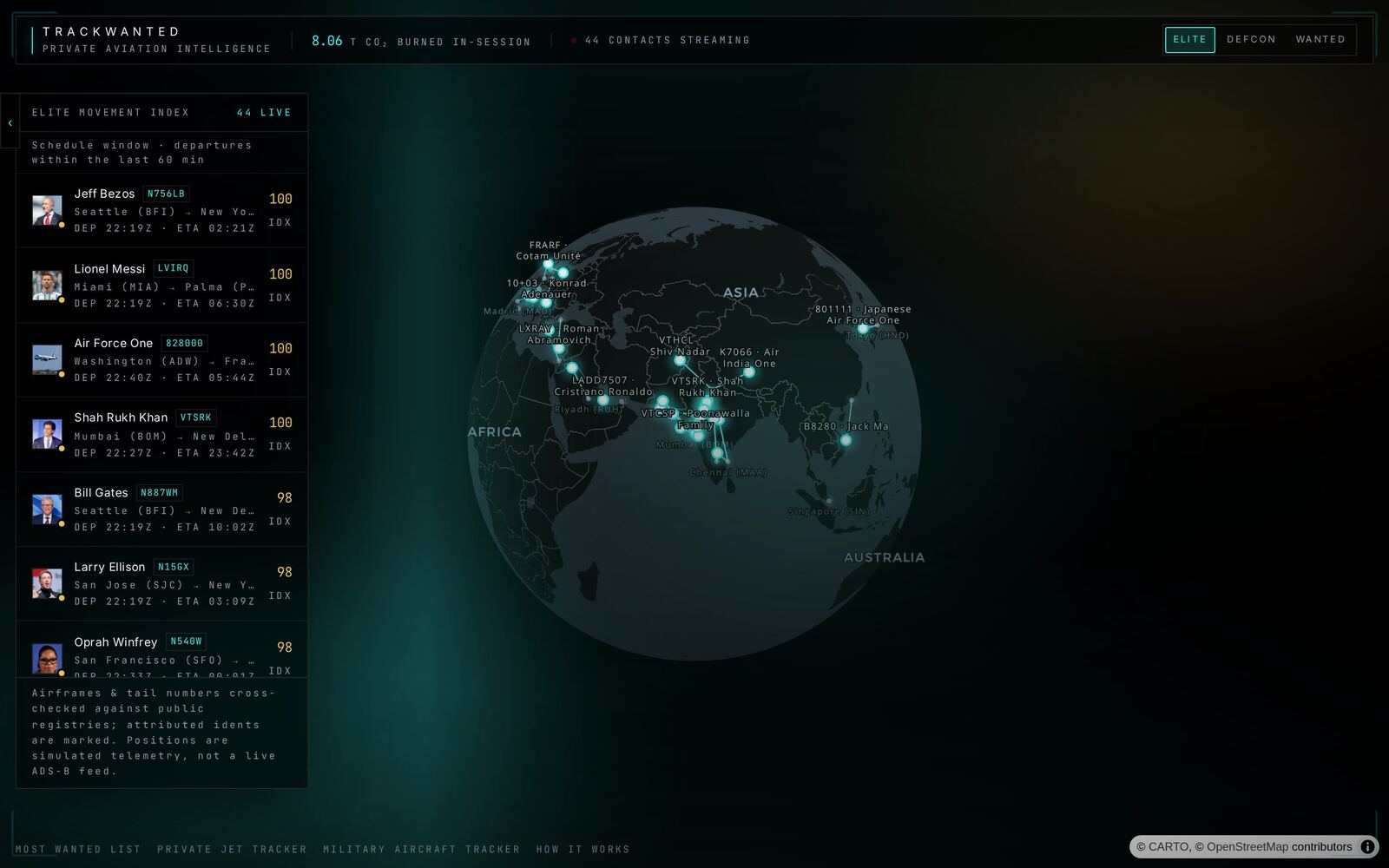The height and width of the screenshot is (868, 1389).
Task: Click Shah Rukh Khan's portrait thumbnail
Action: coord(47,435)
